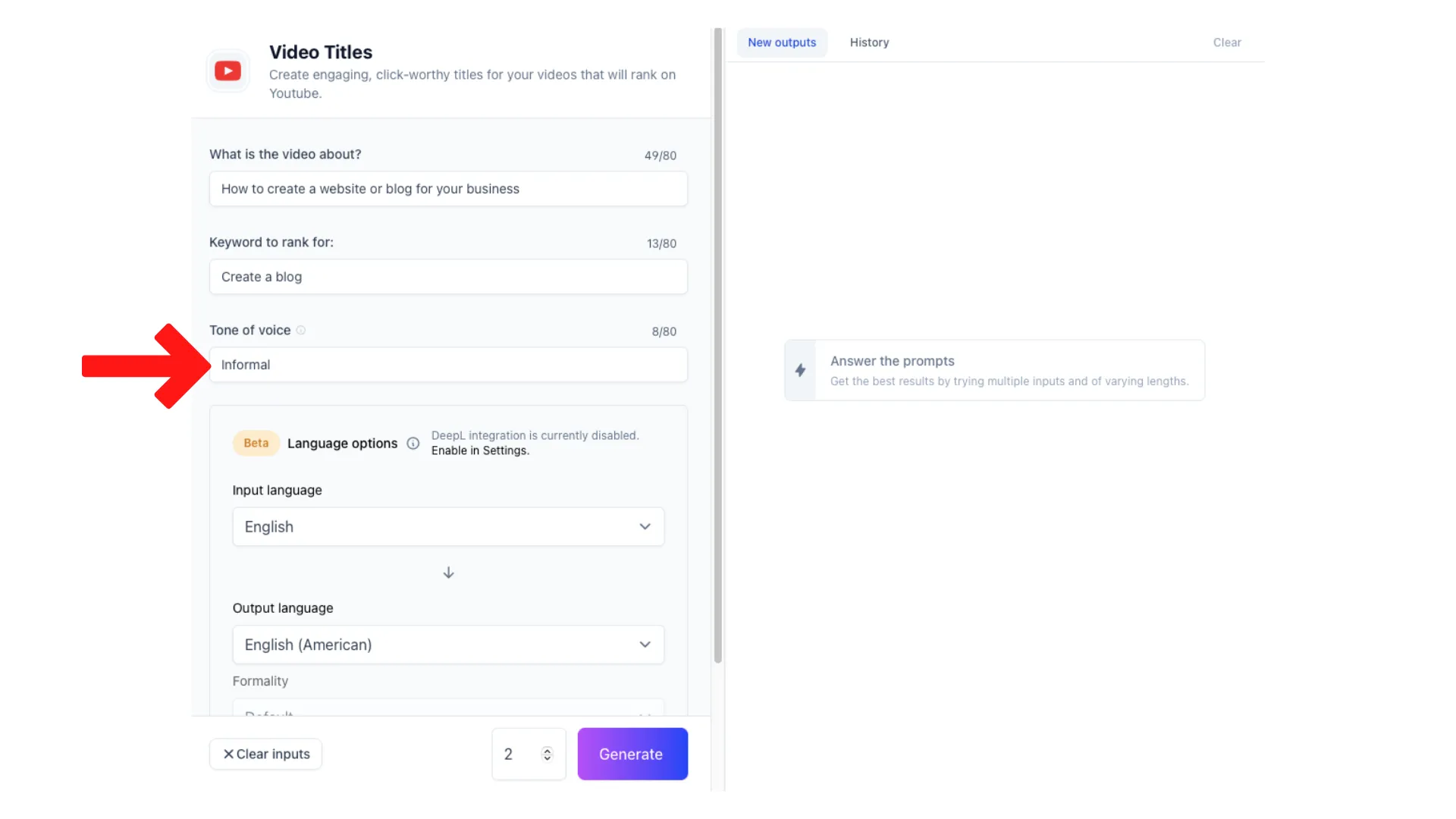Click the 13/80 character counter
This screenshot has width=1456, height=819.
pos(661,243)
